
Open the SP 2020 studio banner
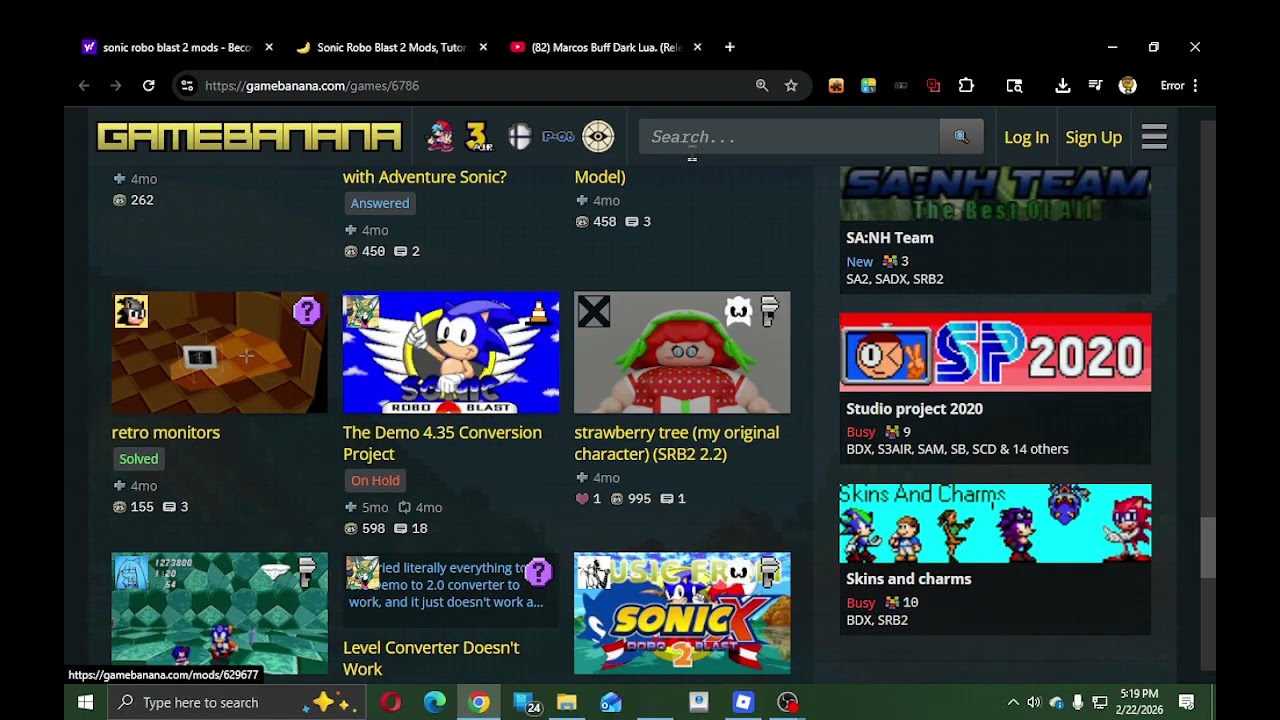(x=995, y=352)
